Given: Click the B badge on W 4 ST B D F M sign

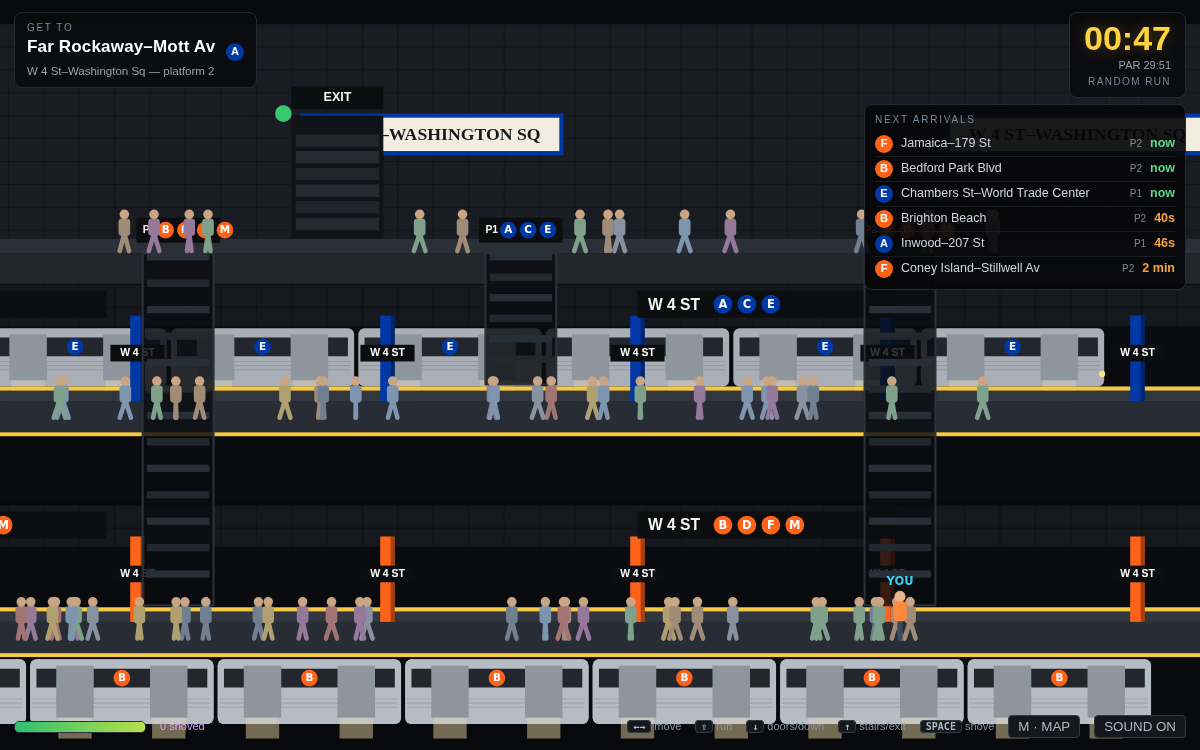Looking at the screenshot, I should (723, 525).
